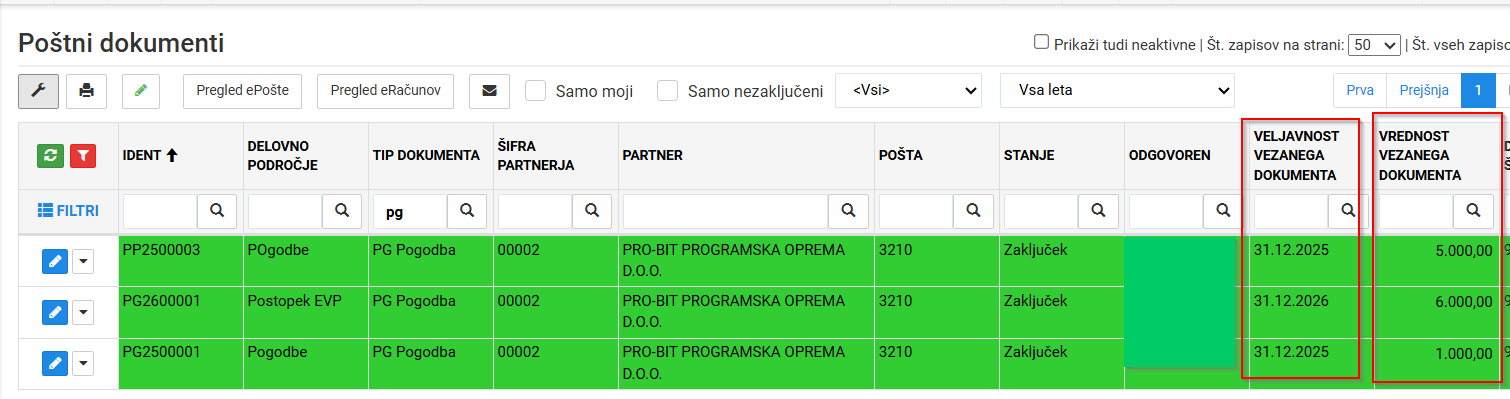
Task: Open the Vsa leta year dropdown
Action: (x=1118, y=91)
